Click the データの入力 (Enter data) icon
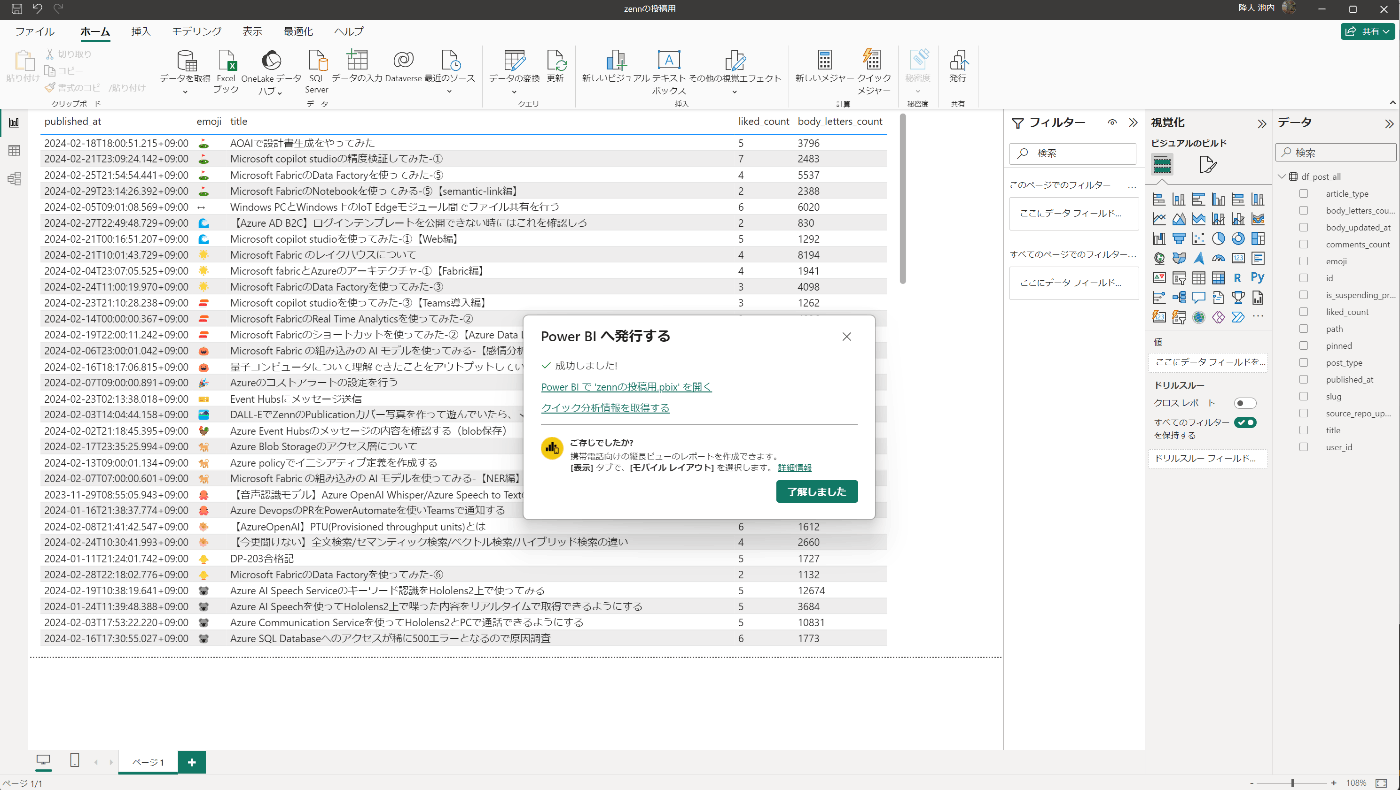Viewport: 1400px width, 790px height. (x=357, y=60)
